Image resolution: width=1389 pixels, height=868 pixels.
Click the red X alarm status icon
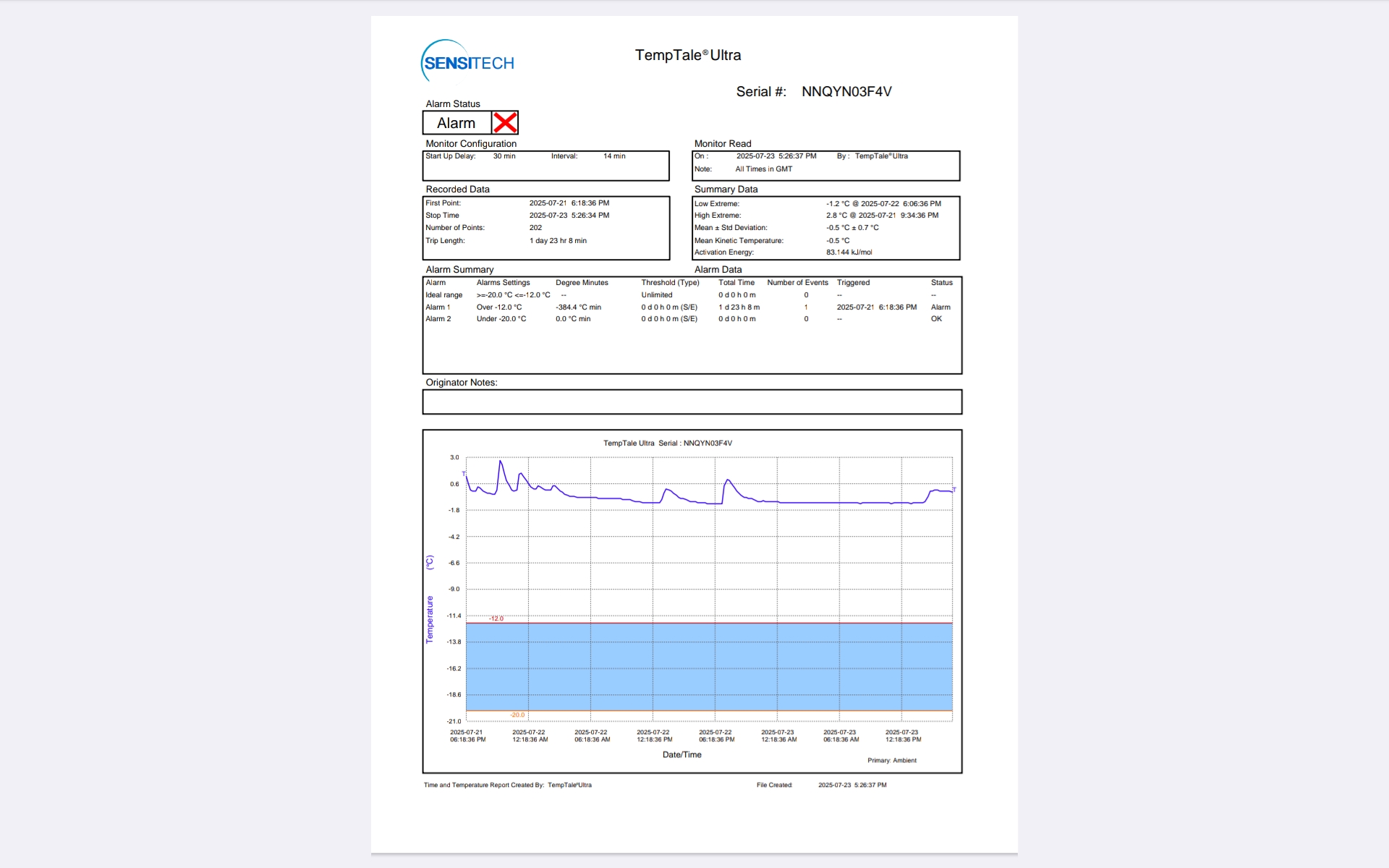[x=505, y=123]
